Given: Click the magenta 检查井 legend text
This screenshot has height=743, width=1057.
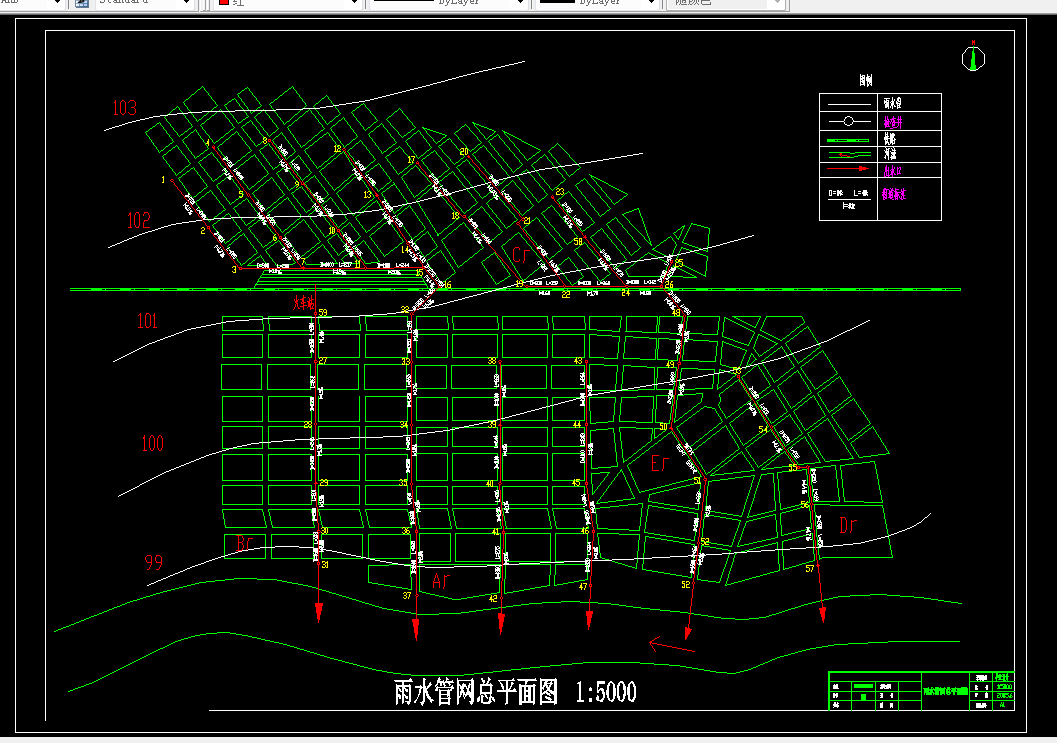Looking at the screenshot, I should tap(893, 122).
